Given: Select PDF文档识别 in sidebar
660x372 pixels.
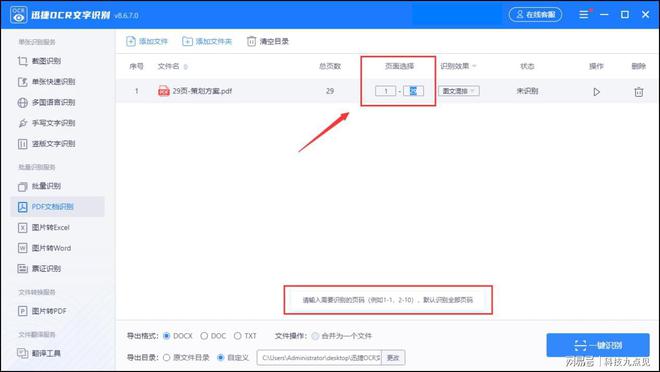Looking at the screenshot, I should point(57,207).
